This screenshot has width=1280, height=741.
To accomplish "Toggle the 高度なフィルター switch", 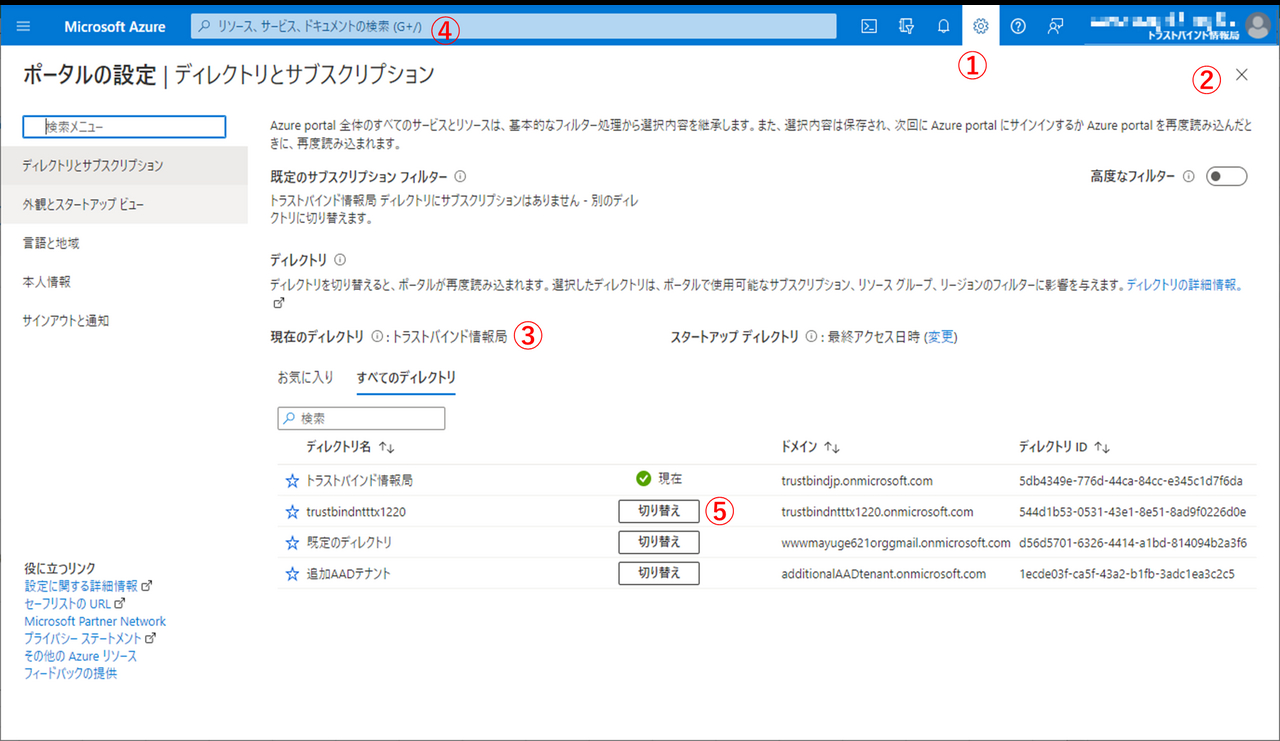I will 1227,177.
